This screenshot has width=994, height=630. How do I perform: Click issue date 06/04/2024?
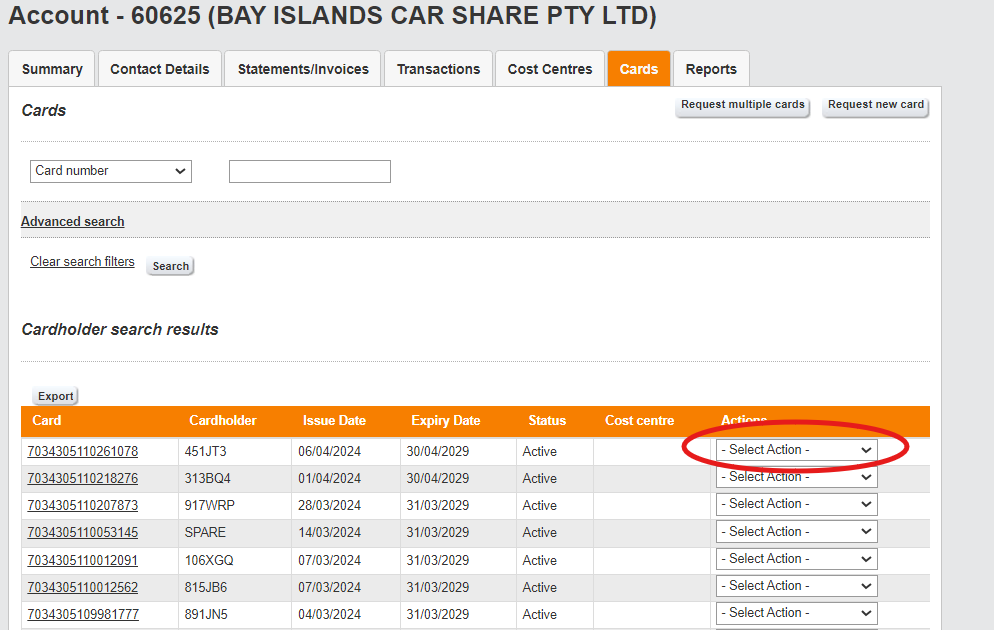(330, 451)
